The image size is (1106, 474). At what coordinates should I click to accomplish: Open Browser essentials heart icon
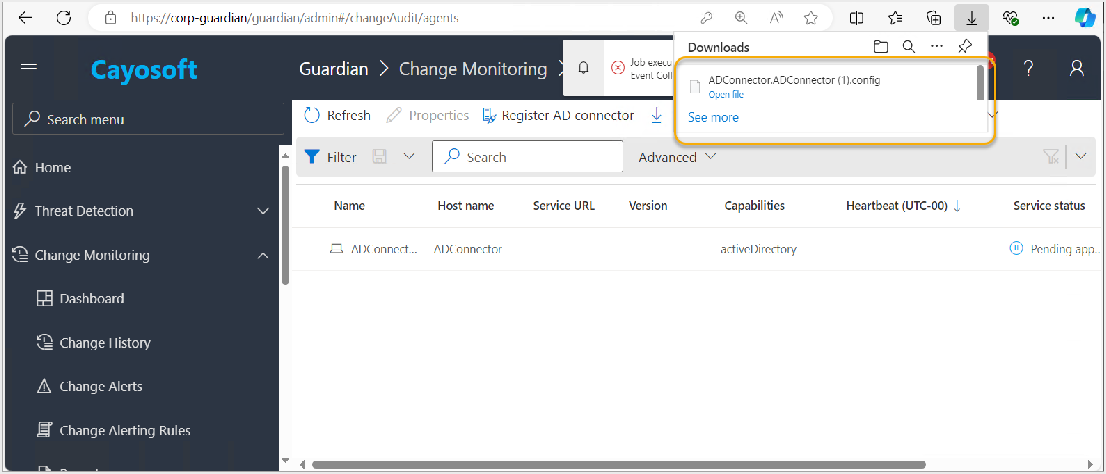pos(1010,18)
